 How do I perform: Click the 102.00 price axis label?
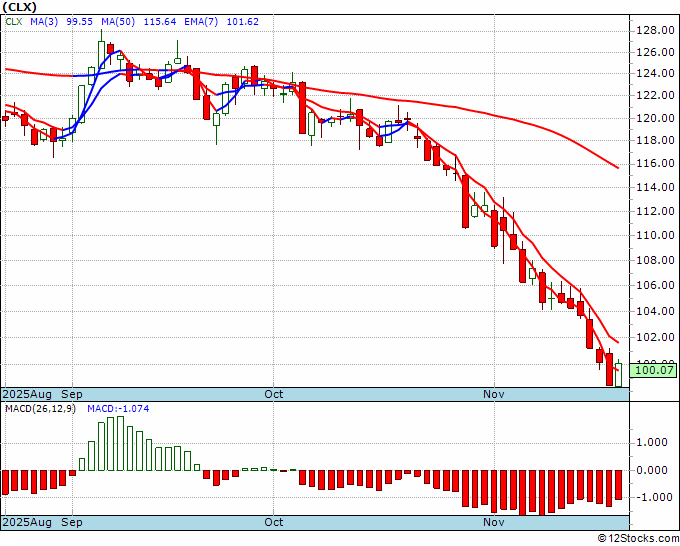[x=655, y=337]
